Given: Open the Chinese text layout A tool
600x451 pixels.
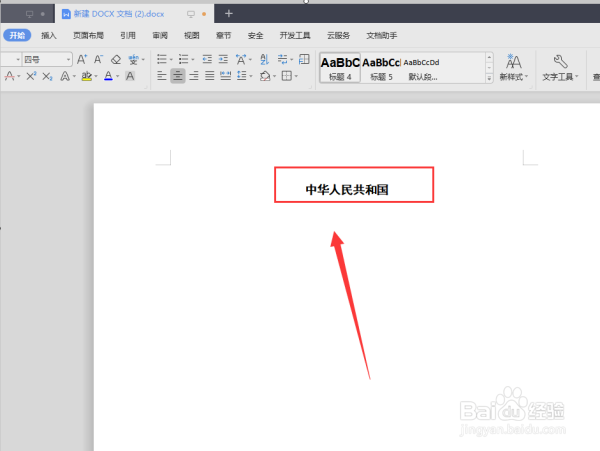Looking at the screenshot, I should [241, 59].
